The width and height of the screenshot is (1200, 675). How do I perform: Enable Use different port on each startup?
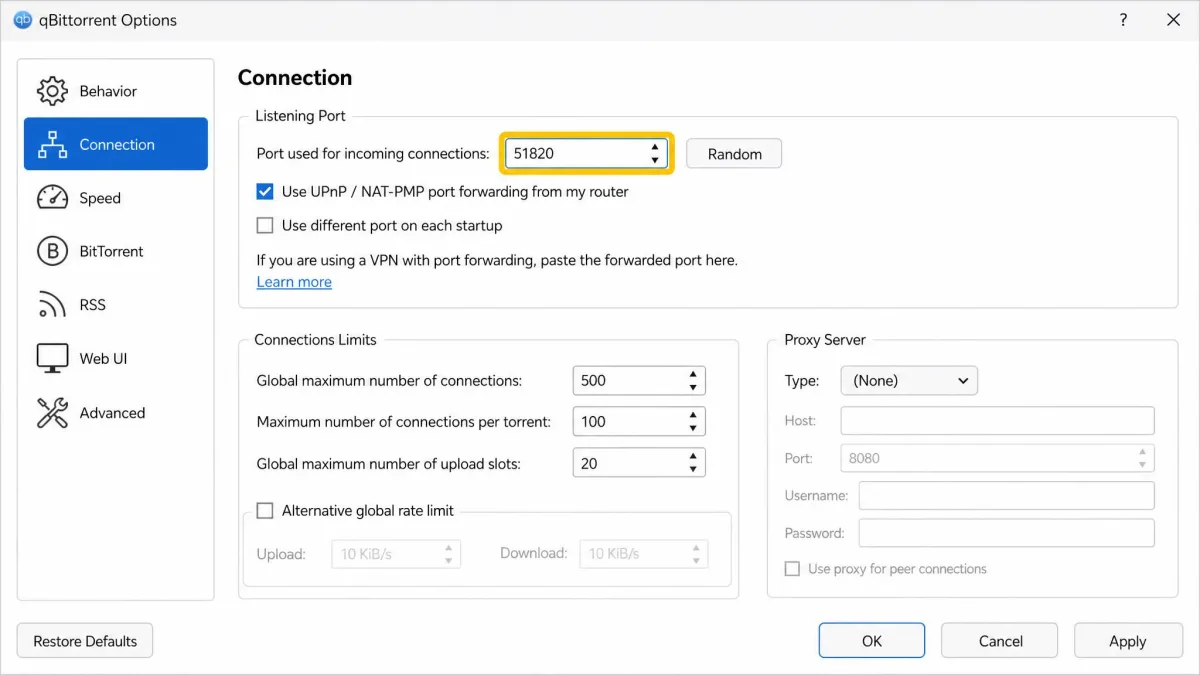[x=265, y=225]
